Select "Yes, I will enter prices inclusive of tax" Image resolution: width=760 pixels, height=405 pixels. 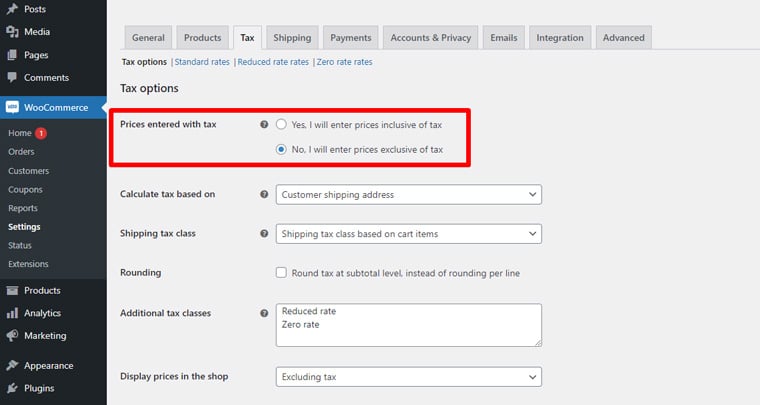coord(281,125)
